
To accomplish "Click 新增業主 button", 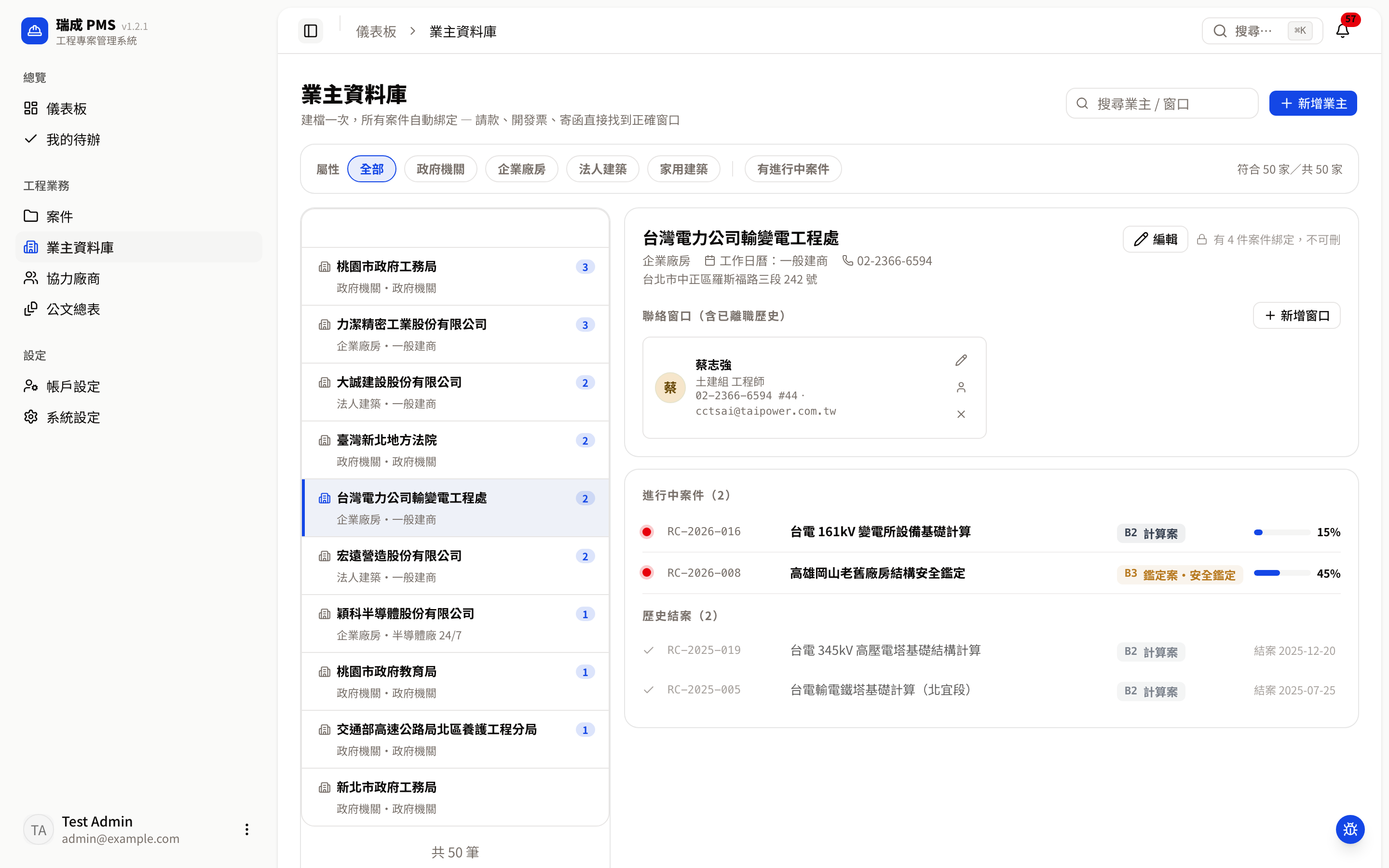I will [x=1313, y=103].
